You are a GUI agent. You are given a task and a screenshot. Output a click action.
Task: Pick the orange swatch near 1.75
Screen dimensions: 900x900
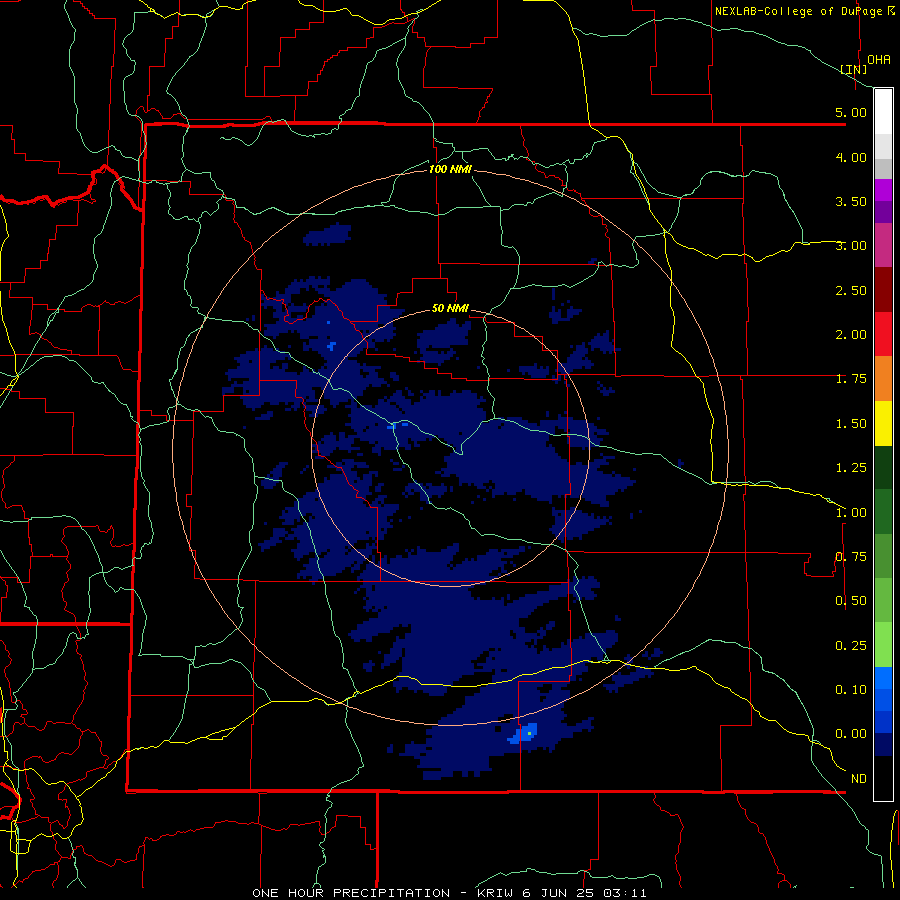coord(883,378)
